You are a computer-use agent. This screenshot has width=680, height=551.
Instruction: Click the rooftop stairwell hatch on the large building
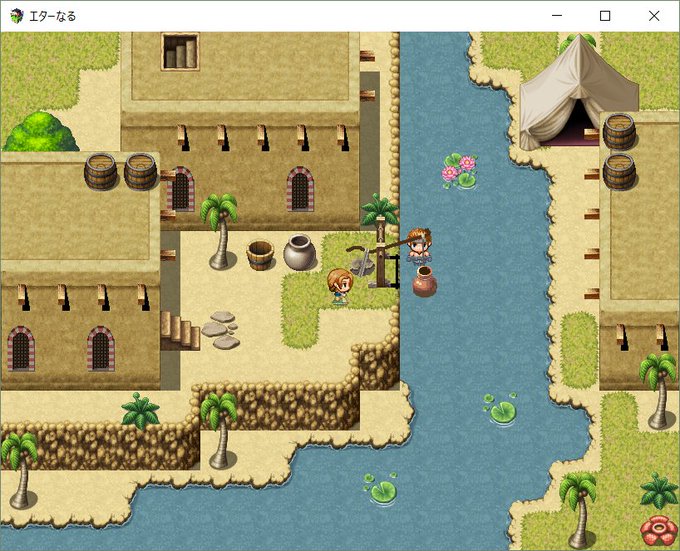(180, 52)
